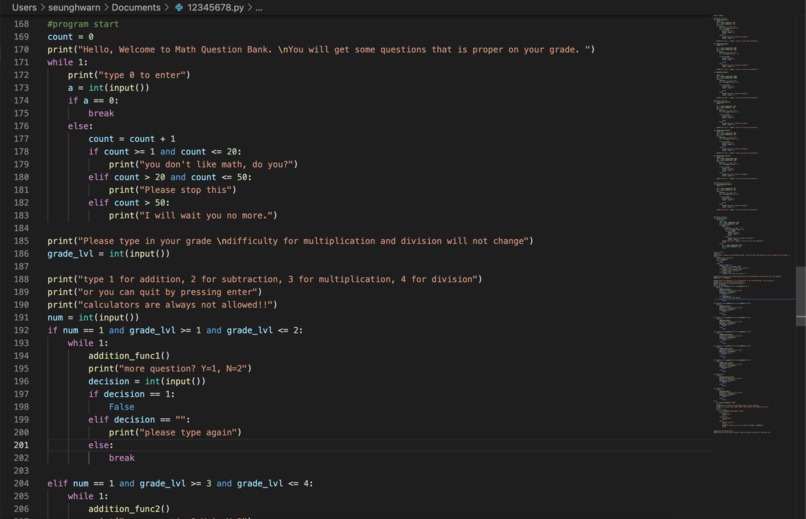Place cursor on '#program start' comment
The image size is (806, 519).
[x=83, y=24]
